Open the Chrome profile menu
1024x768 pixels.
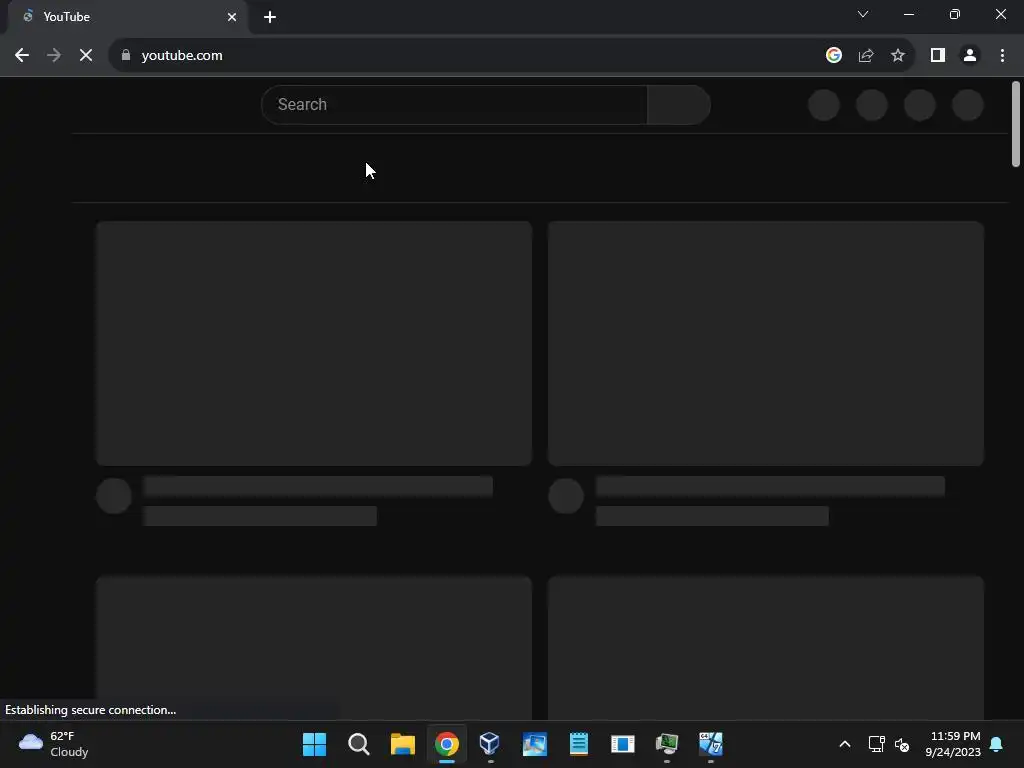click(970, 56)
